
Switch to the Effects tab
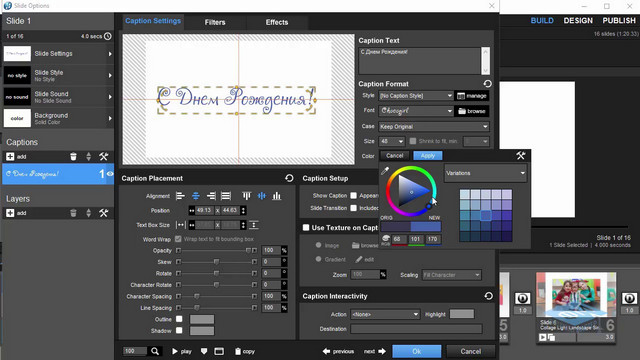[277, 22]
